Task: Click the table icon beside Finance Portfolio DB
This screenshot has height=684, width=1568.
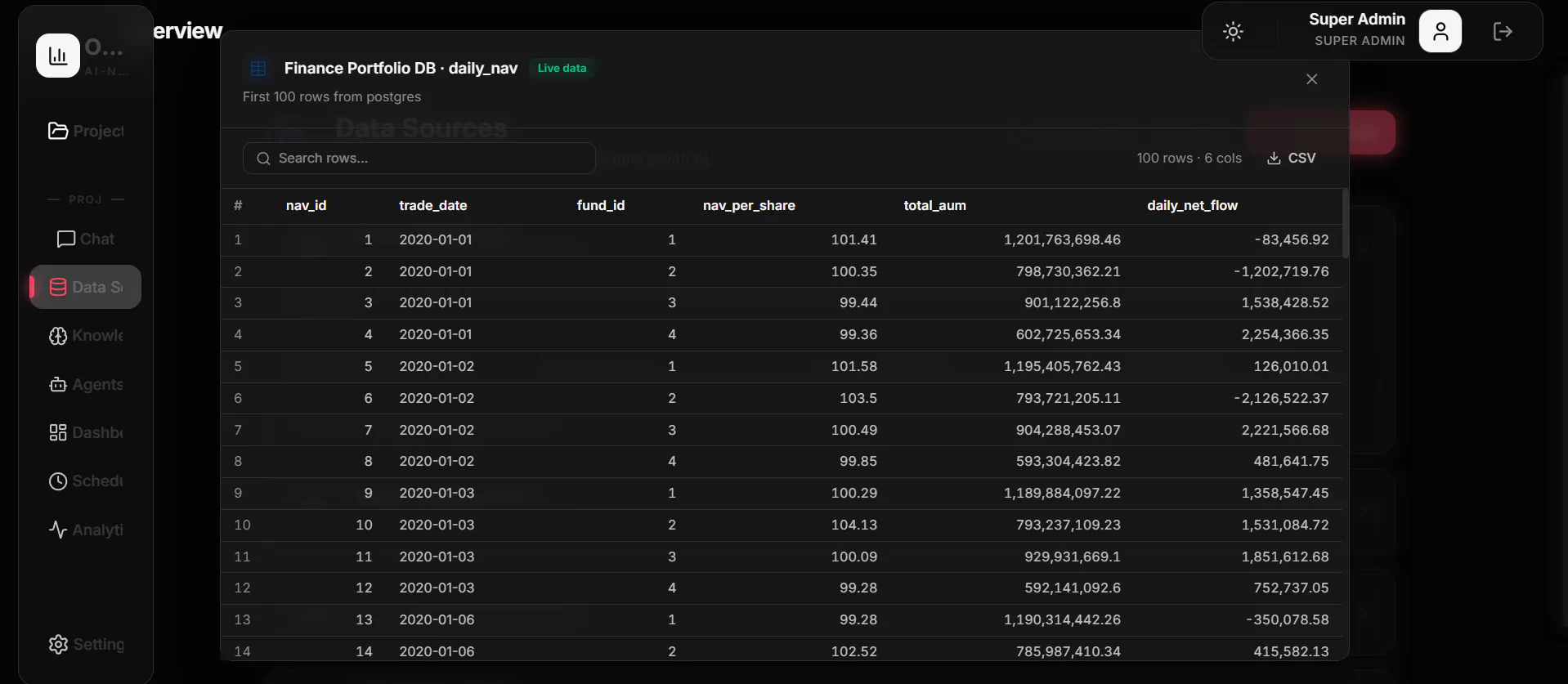Action: (258, 69)
